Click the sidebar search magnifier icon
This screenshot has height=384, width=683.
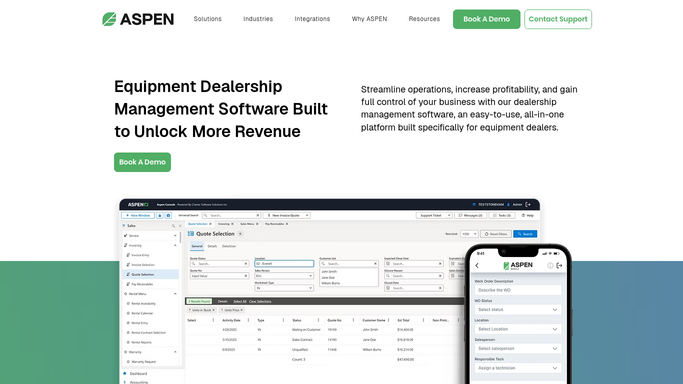coord(173,226)
